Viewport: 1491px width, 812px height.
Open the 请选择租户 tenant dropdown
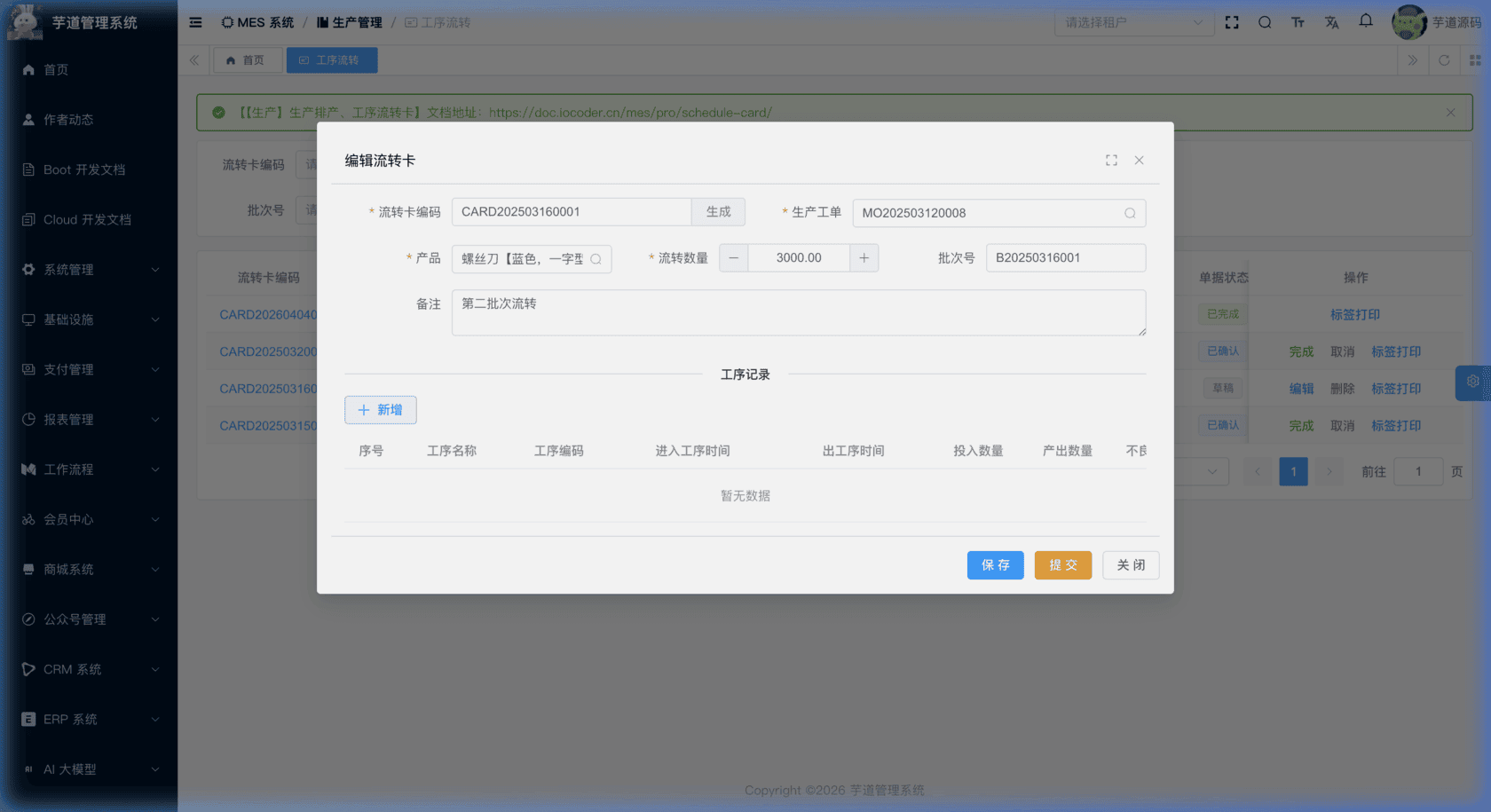(1133, 23)
